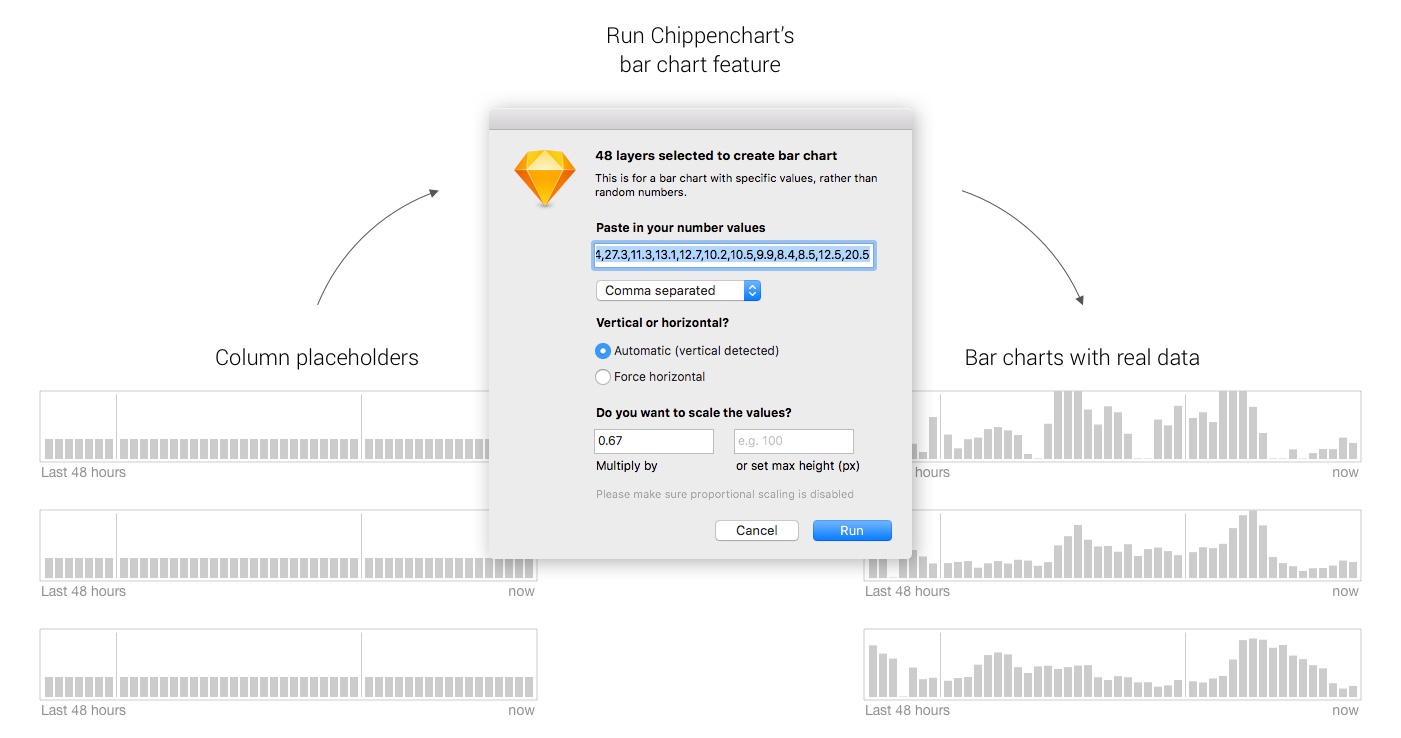Click the max height field showing e.g. 100
1401x738 pixels.
tap(793, 441)
